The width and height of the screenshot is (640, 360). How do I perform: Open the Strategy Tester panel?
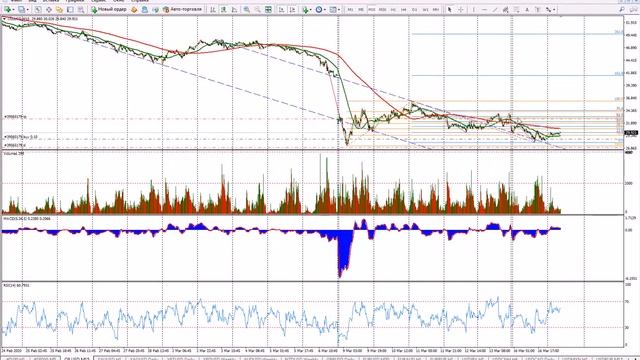click(81, 9)
